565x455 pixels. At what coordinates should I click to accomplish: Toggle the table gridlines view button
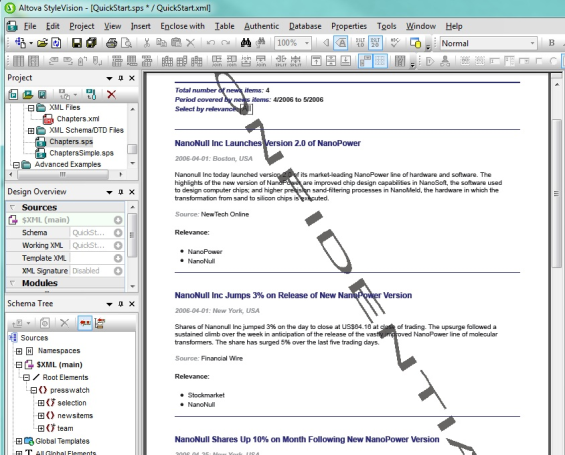click(x=380, y=61)
